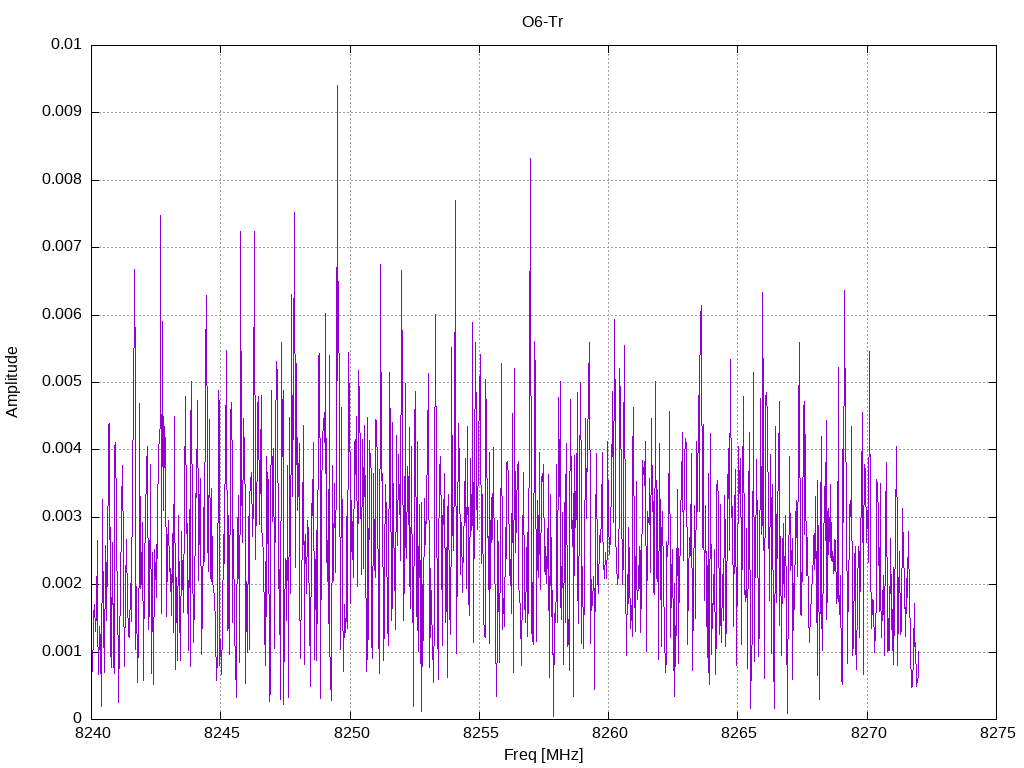Click y-axis tick label 0.002
1024x768 pixels.
pos(62,584)
